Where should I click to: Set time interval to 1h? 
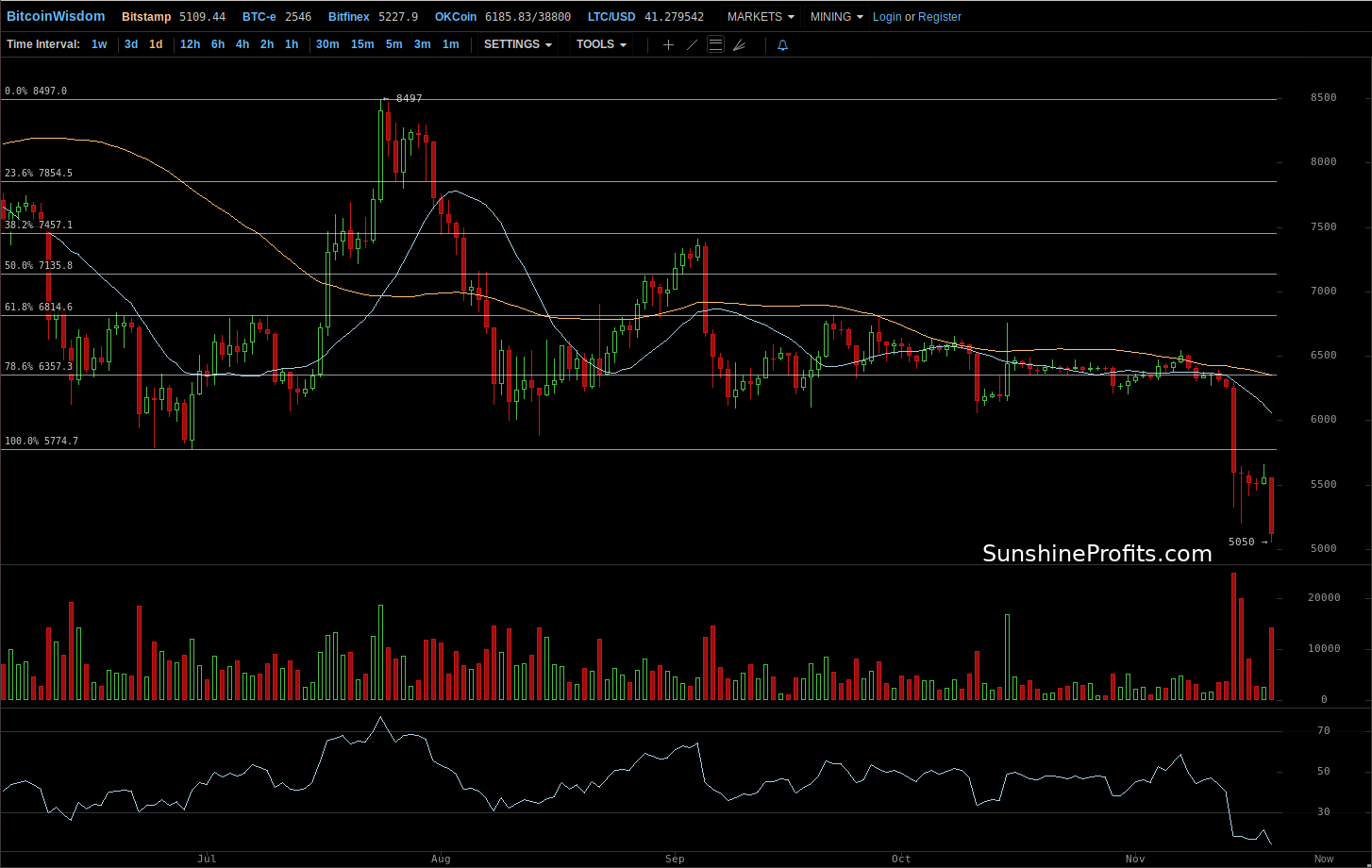click(x=292, y=44)
